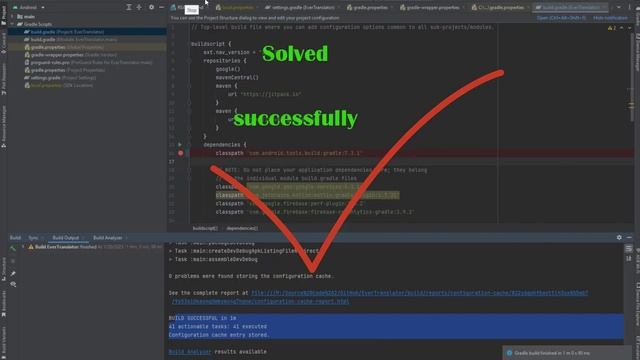Click the Build hammer rerun icon
The height and width of the screenshot is (360, 640).
(x=13, y=248)
